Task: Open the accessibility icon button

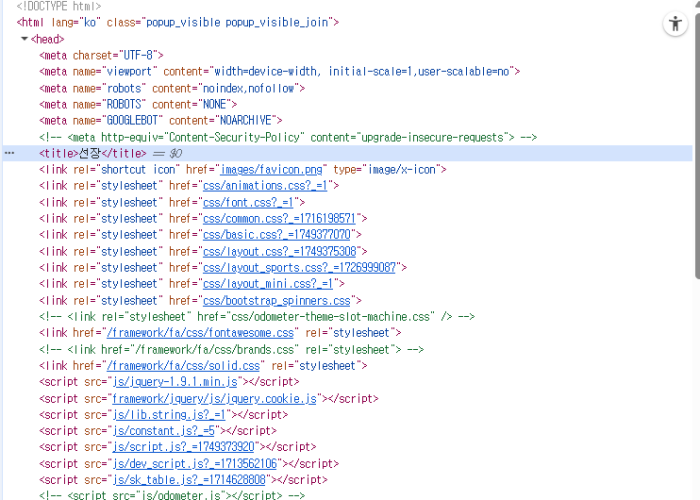Action: tap(675, 24)
